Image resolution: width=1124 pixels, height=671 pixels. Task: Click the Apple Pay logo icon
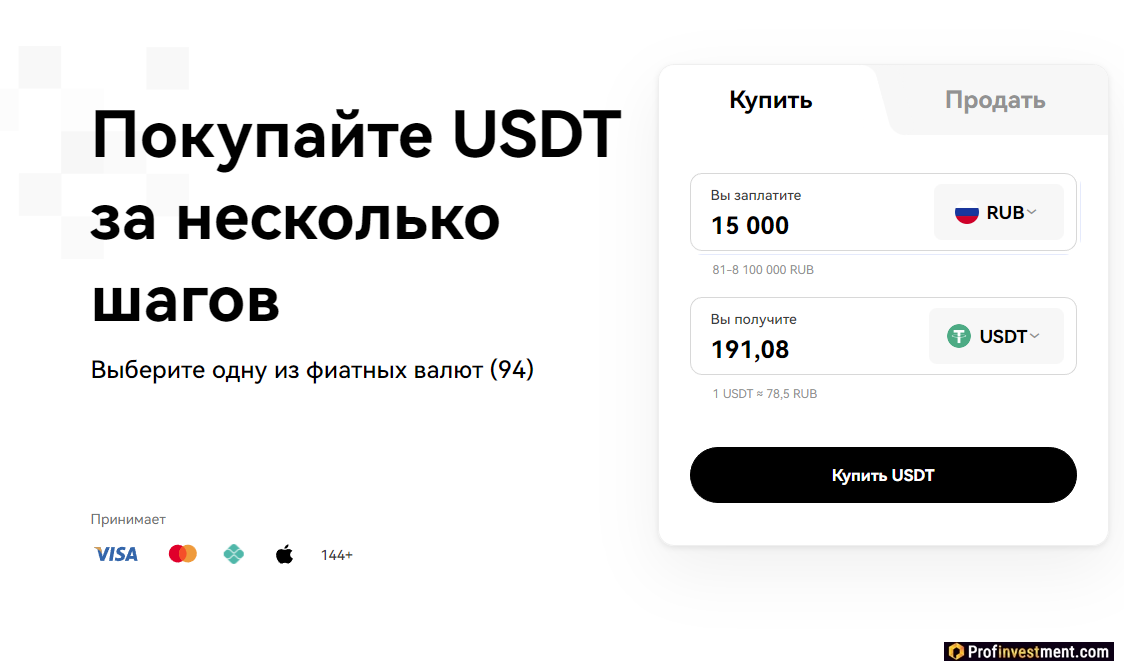(284, 553)
